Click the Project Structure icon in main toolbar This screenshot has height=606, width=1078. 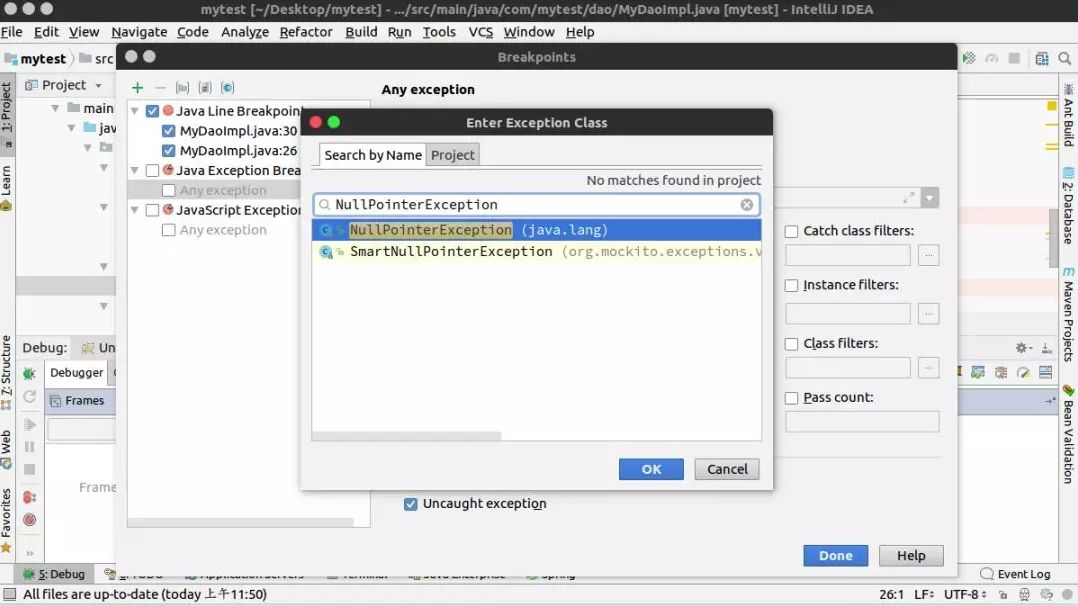coord(1042,58)
